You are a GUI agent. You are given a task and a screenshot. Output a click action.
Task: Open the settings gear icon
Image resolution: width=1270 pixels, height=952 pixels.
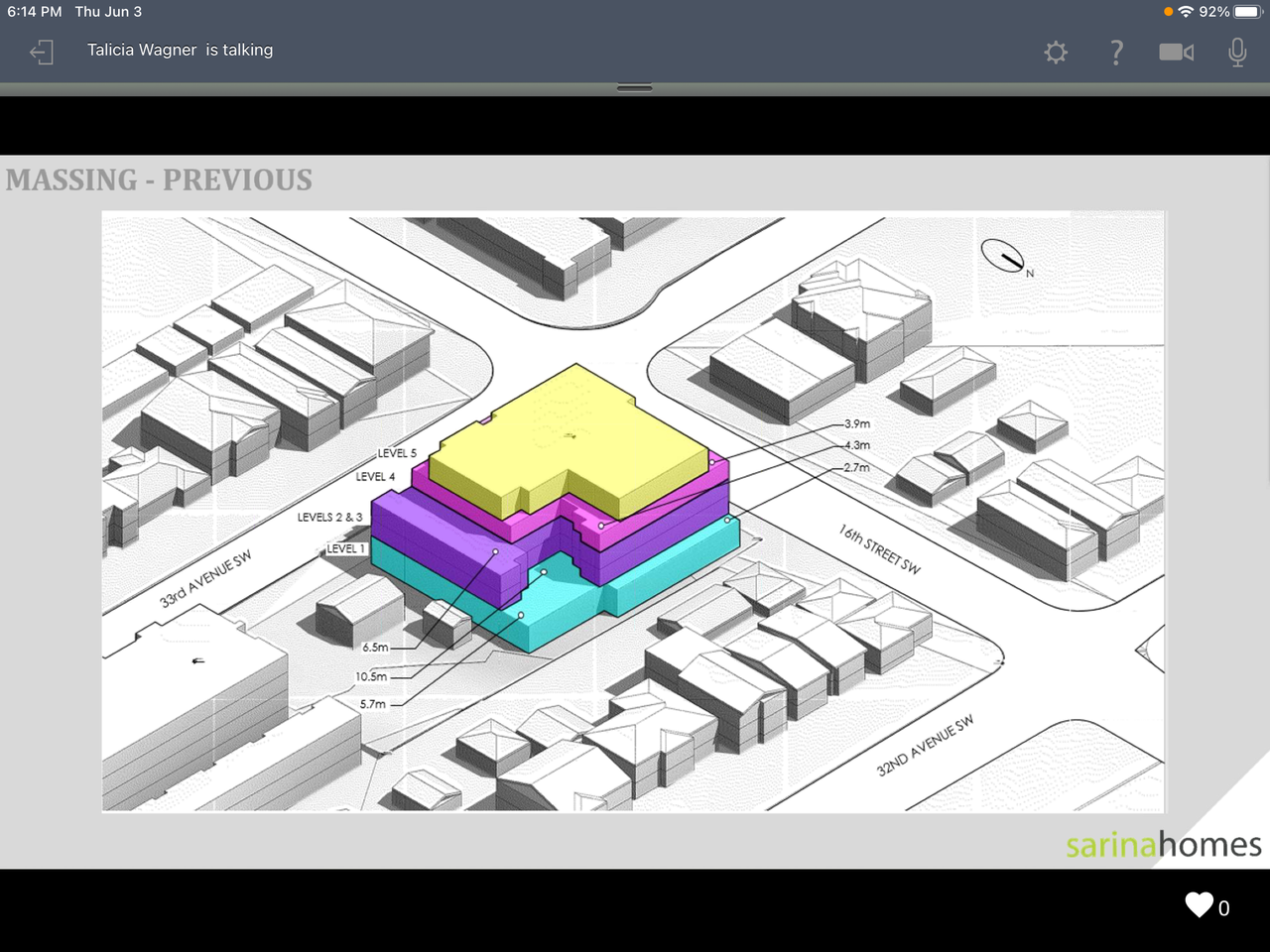pos(1056,52)
